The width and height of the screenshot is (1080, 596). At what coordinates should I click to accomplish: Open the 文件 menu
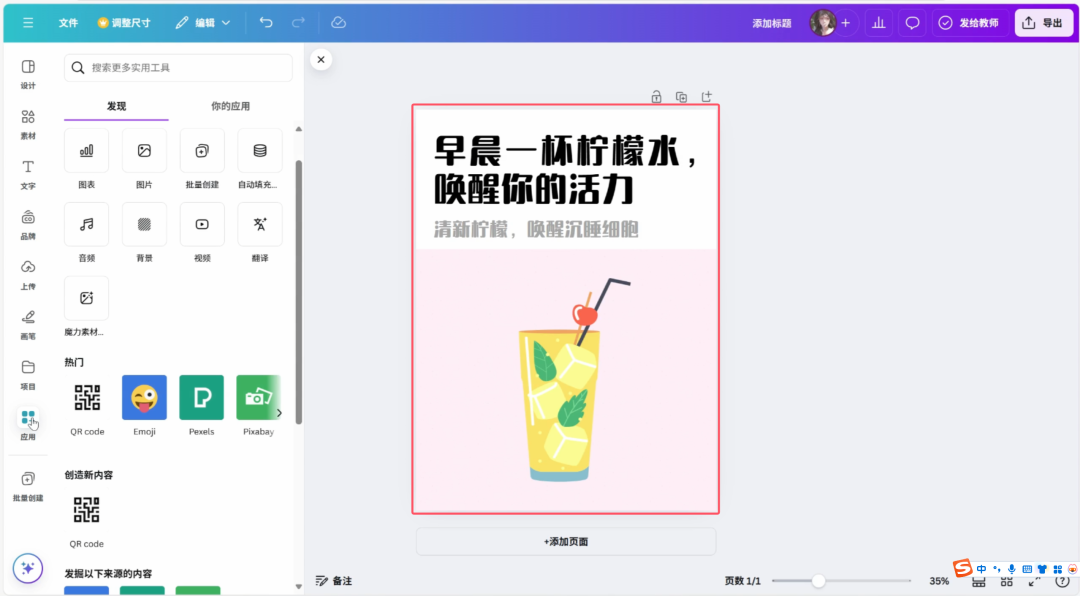click(x=68, y=22)
